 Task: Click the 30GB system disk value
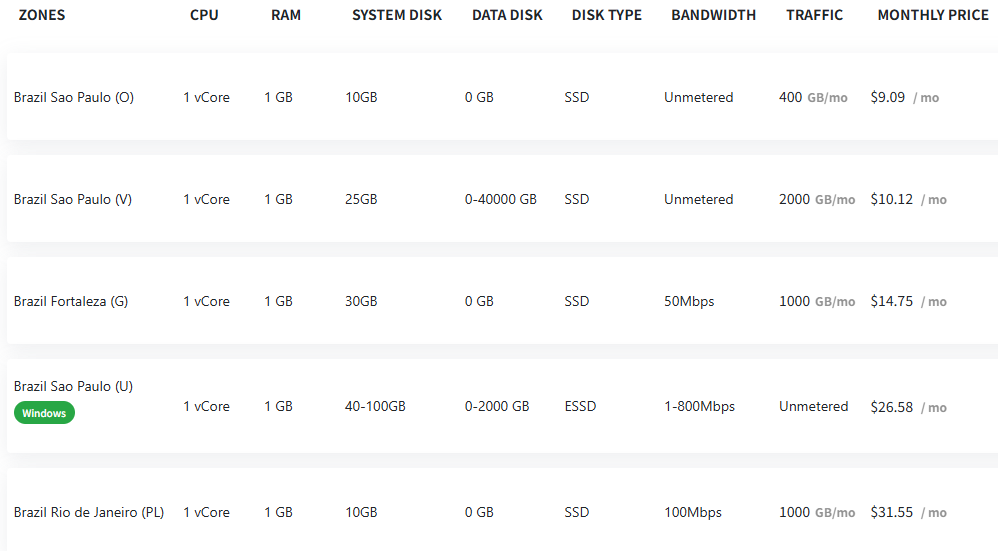coord(361,301)
